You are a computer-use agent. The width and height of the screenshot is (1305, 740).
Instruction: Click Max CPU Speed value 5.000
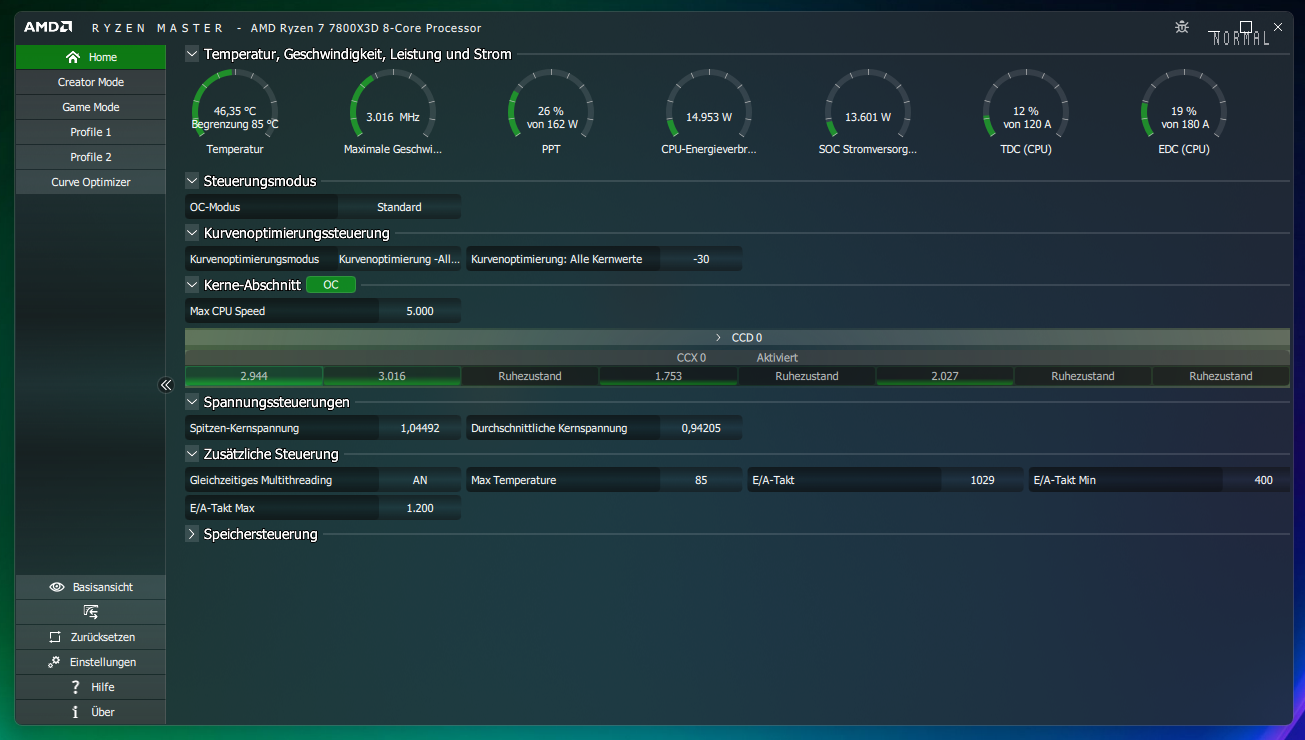(x=420, y=311)
